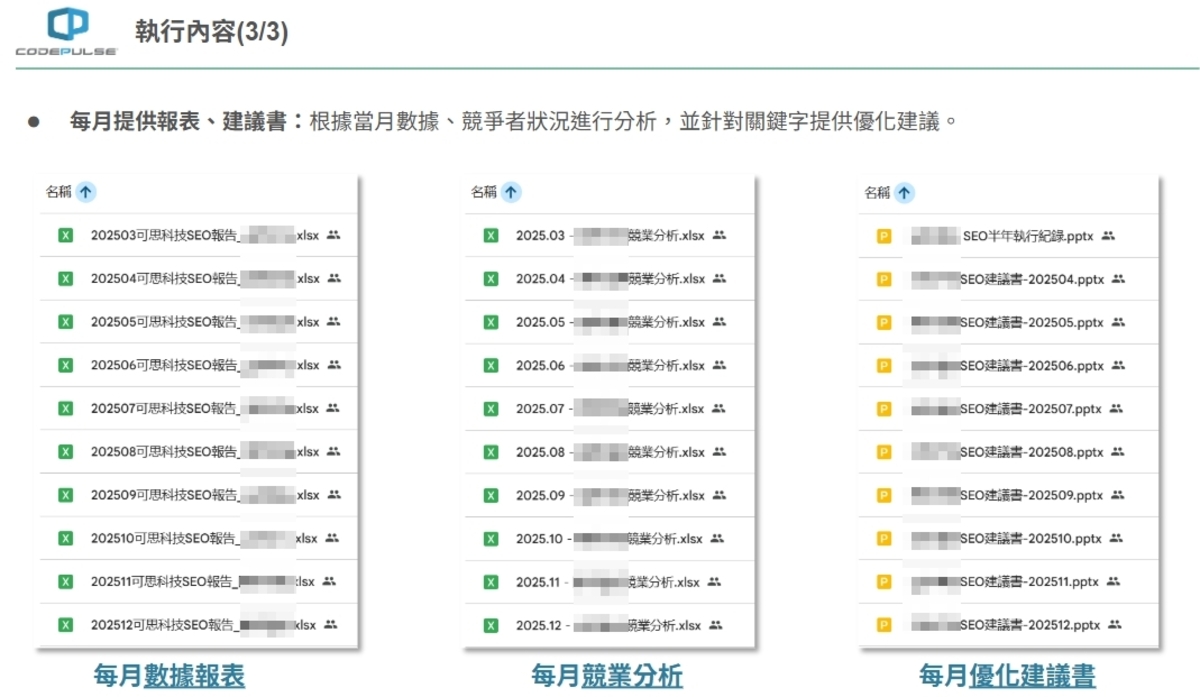Viewport: 1200px width, 697px height.
Task: Toggle sort arrow in the middle file list
Action: (511, 192)
